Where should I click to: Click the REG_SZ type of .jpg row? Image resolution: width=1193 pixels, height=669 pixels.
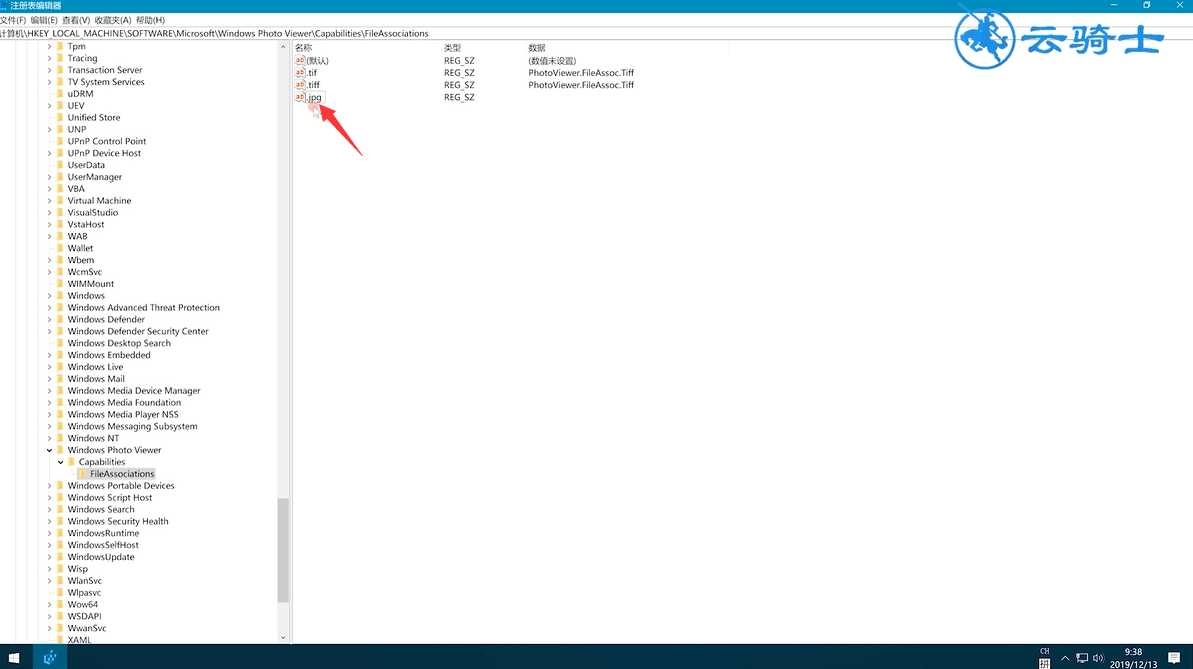(x=460, y=97)
